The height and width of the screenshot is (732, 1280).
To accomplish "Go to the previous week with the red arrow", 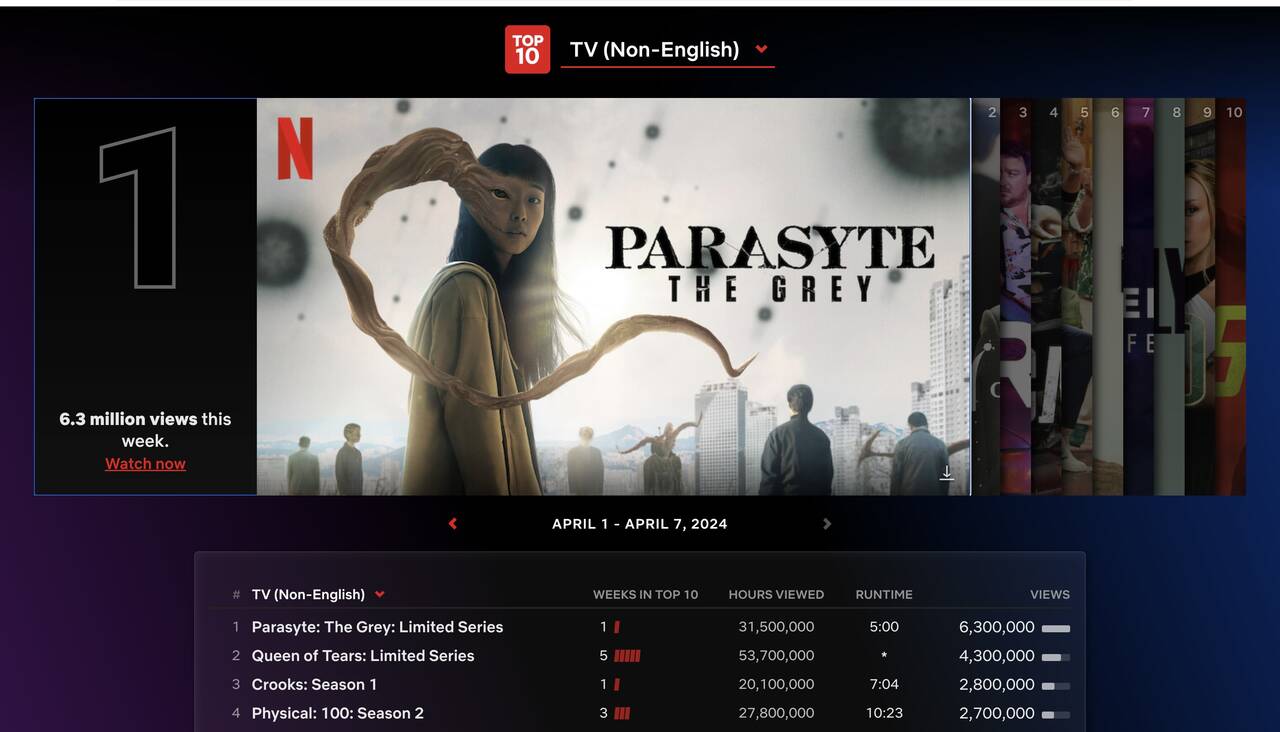I will tap(453, 524).
